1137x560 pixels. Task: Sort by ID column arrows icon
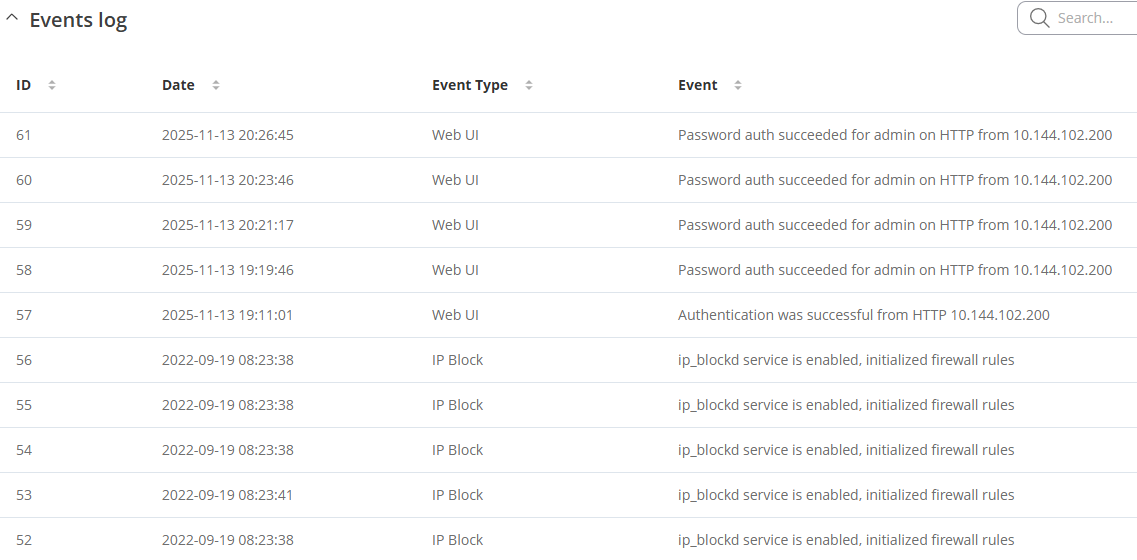click(52, 85)
